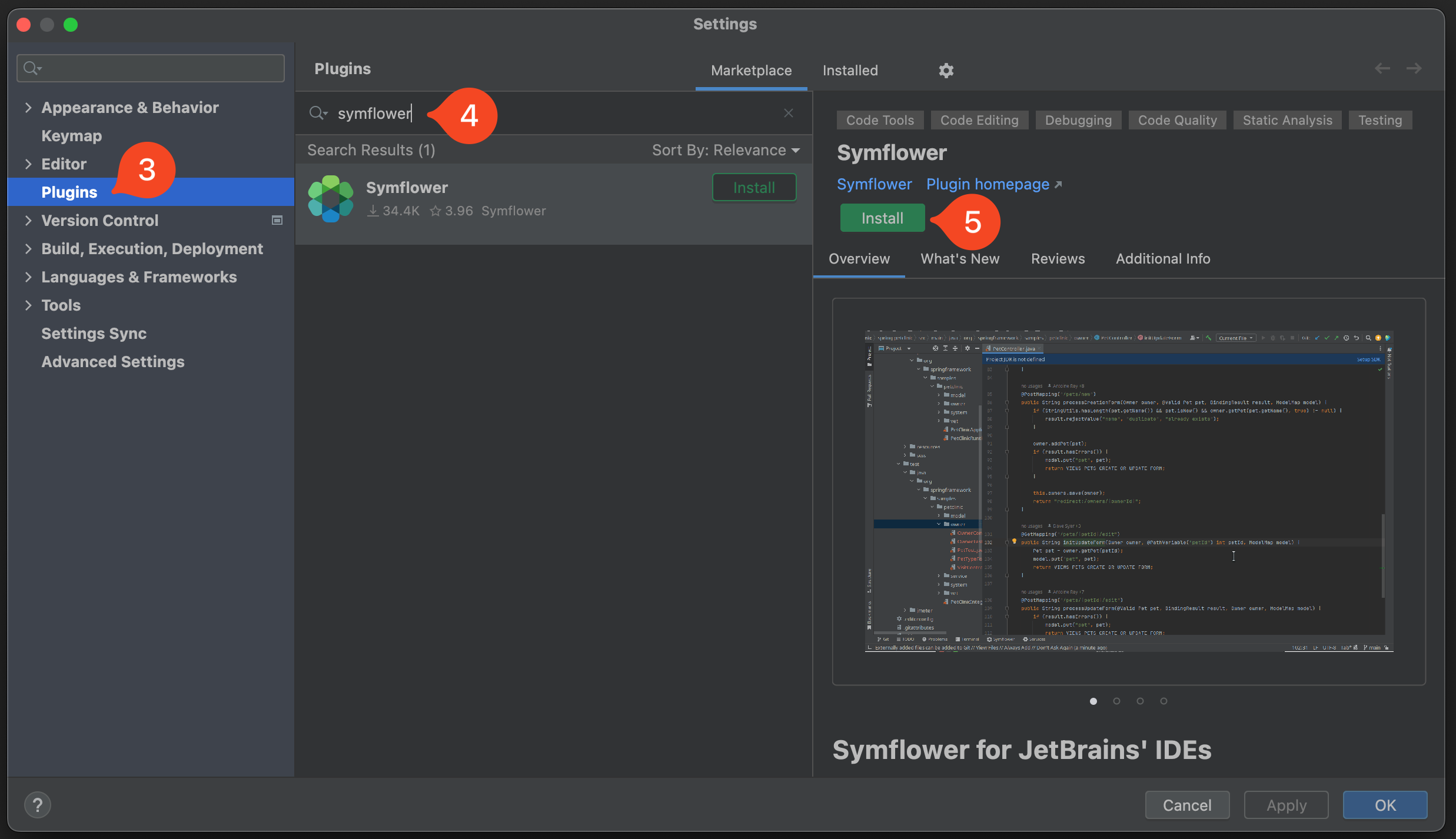Select Keymap in settings tree
The width and height of the screenshot is (1456, 839).
72,135
